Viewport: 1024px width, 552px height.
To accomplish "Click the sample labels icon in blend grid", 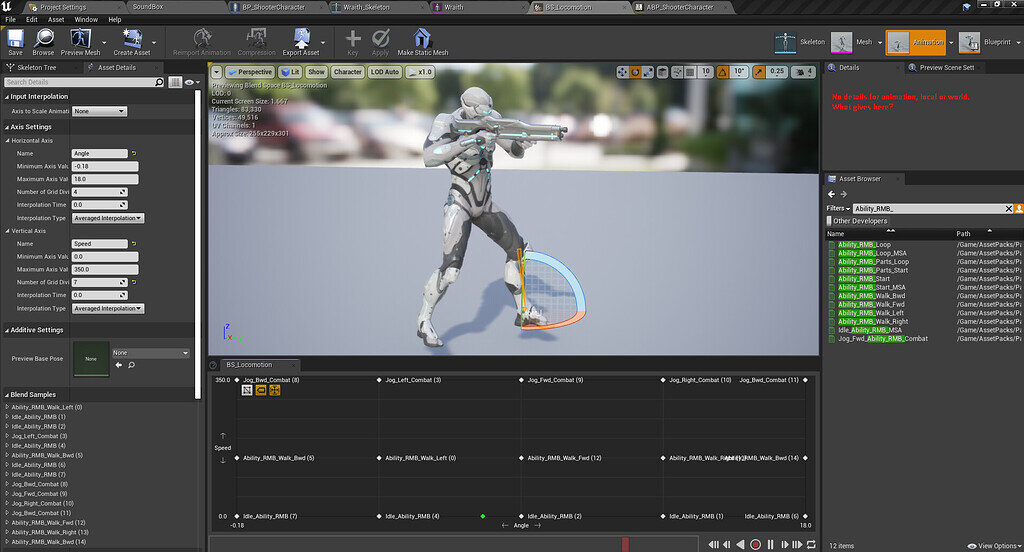I will coord(261,390).
